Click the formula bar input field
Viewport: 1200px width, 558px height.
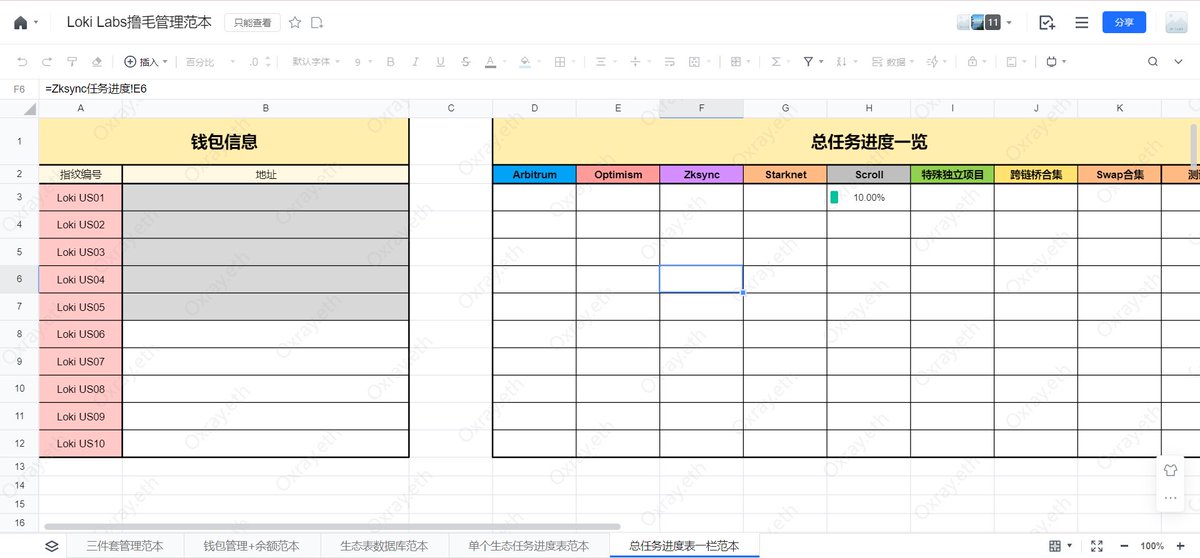(620, 89)
